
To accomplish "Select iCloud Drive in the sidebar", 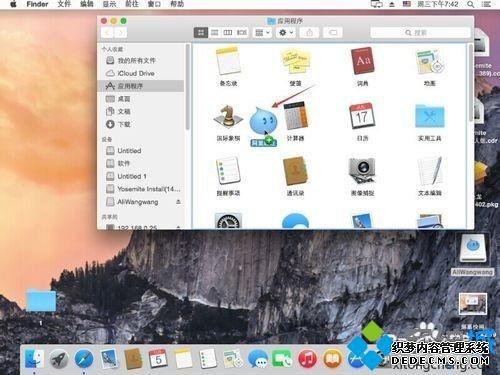I will tap(141, 73).
